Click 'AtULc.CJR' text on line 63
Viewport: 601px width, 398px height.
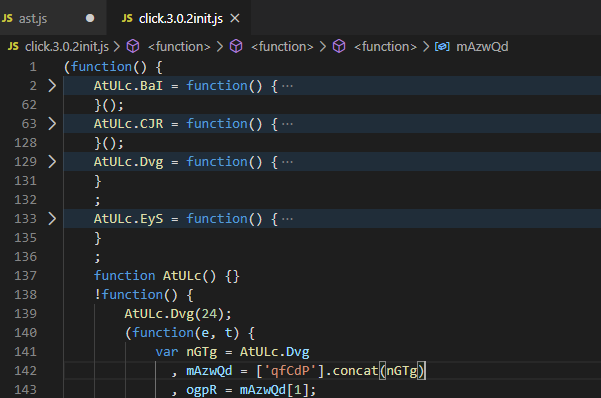point(128,123)
